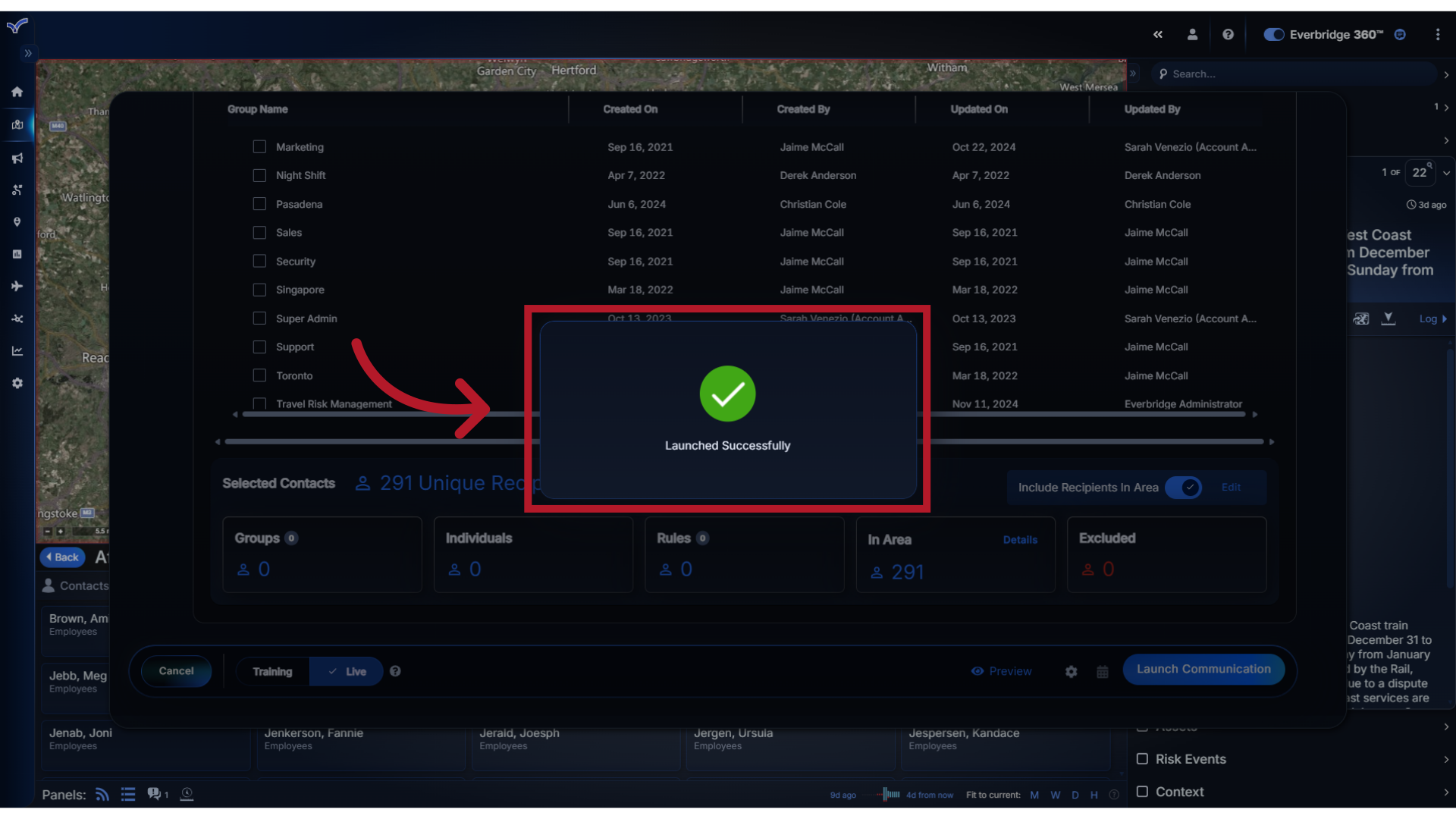Image resolution: width=1456 pixels, height=819 pixels.
Task: Click the map layers icon beside Log
Action: [1361, 318]
